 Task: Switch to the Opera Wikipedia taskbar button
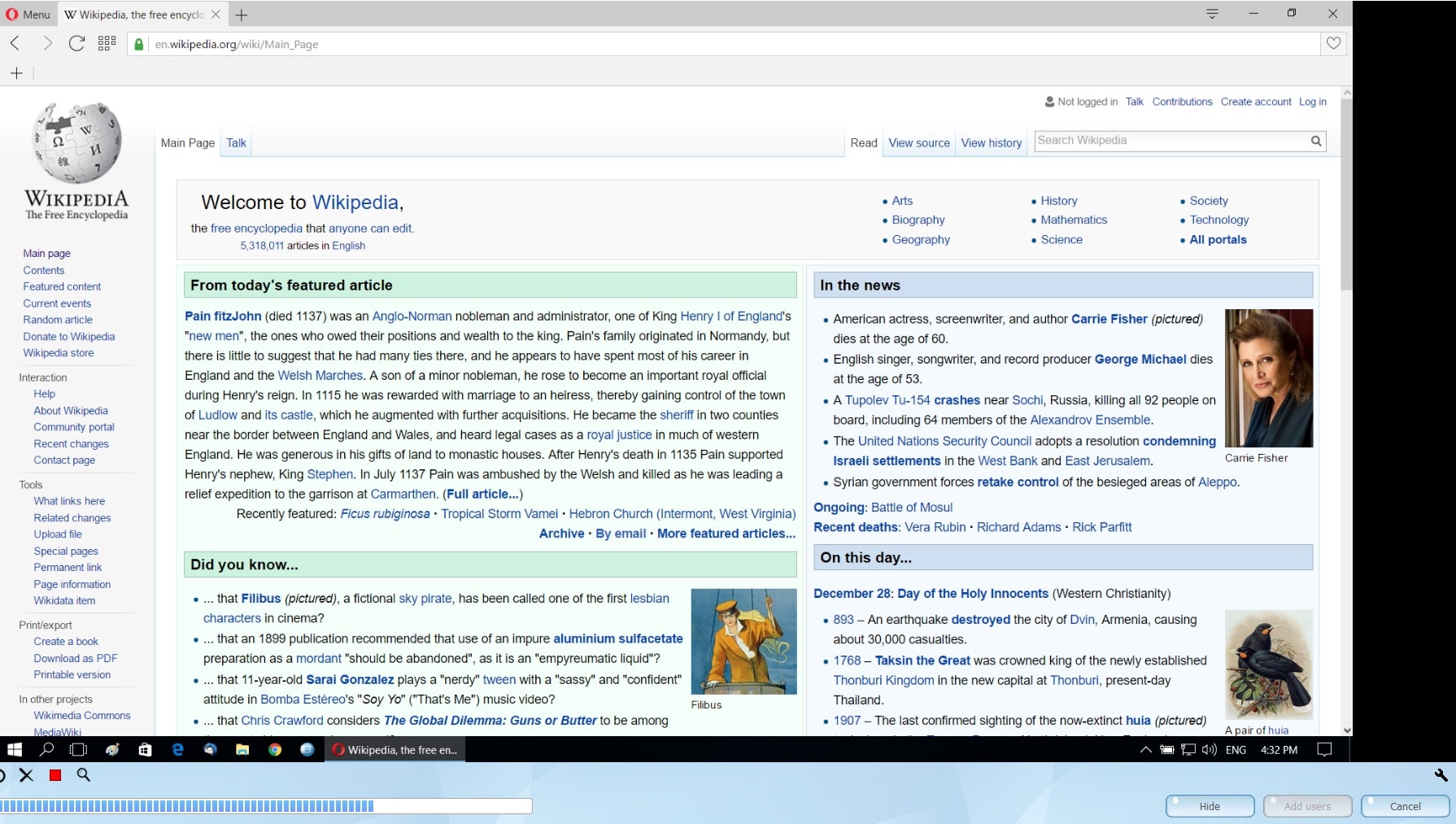[395, 750]
